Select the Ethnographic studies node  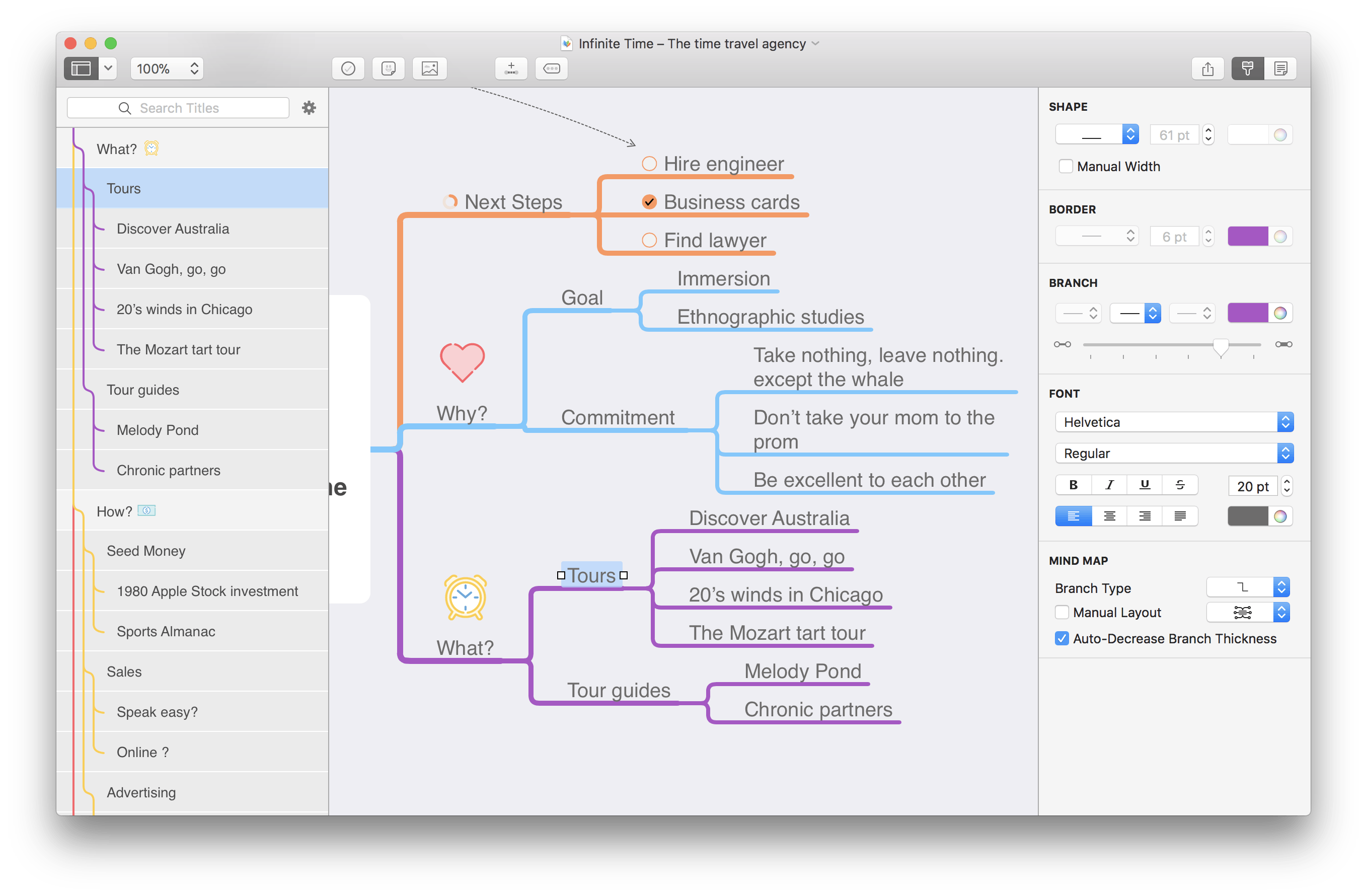[x=770, y=317]
